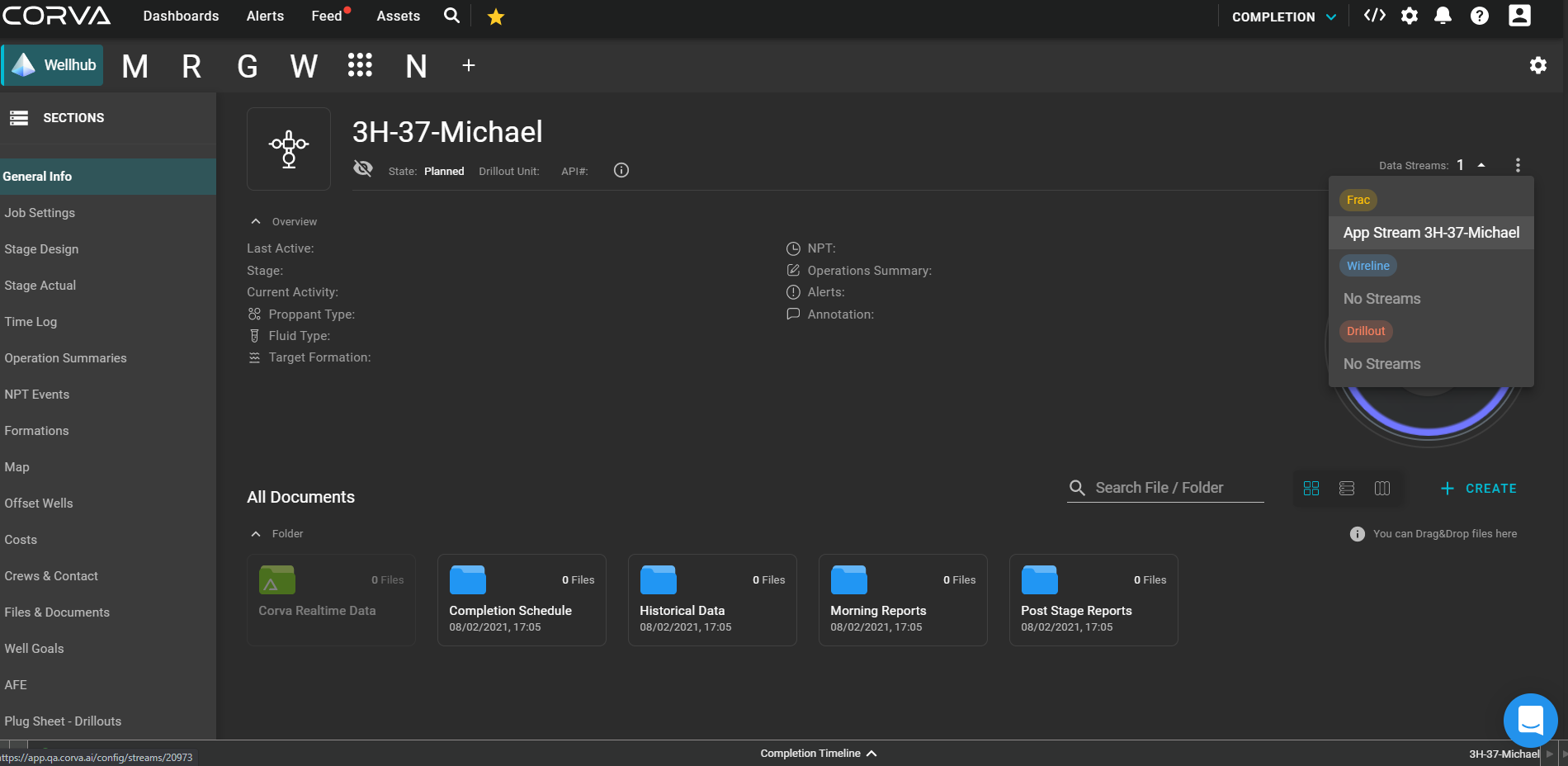Collapse the Data Streams dropdown arrow
The image size is (1568, 766).
coord(1481,165)
